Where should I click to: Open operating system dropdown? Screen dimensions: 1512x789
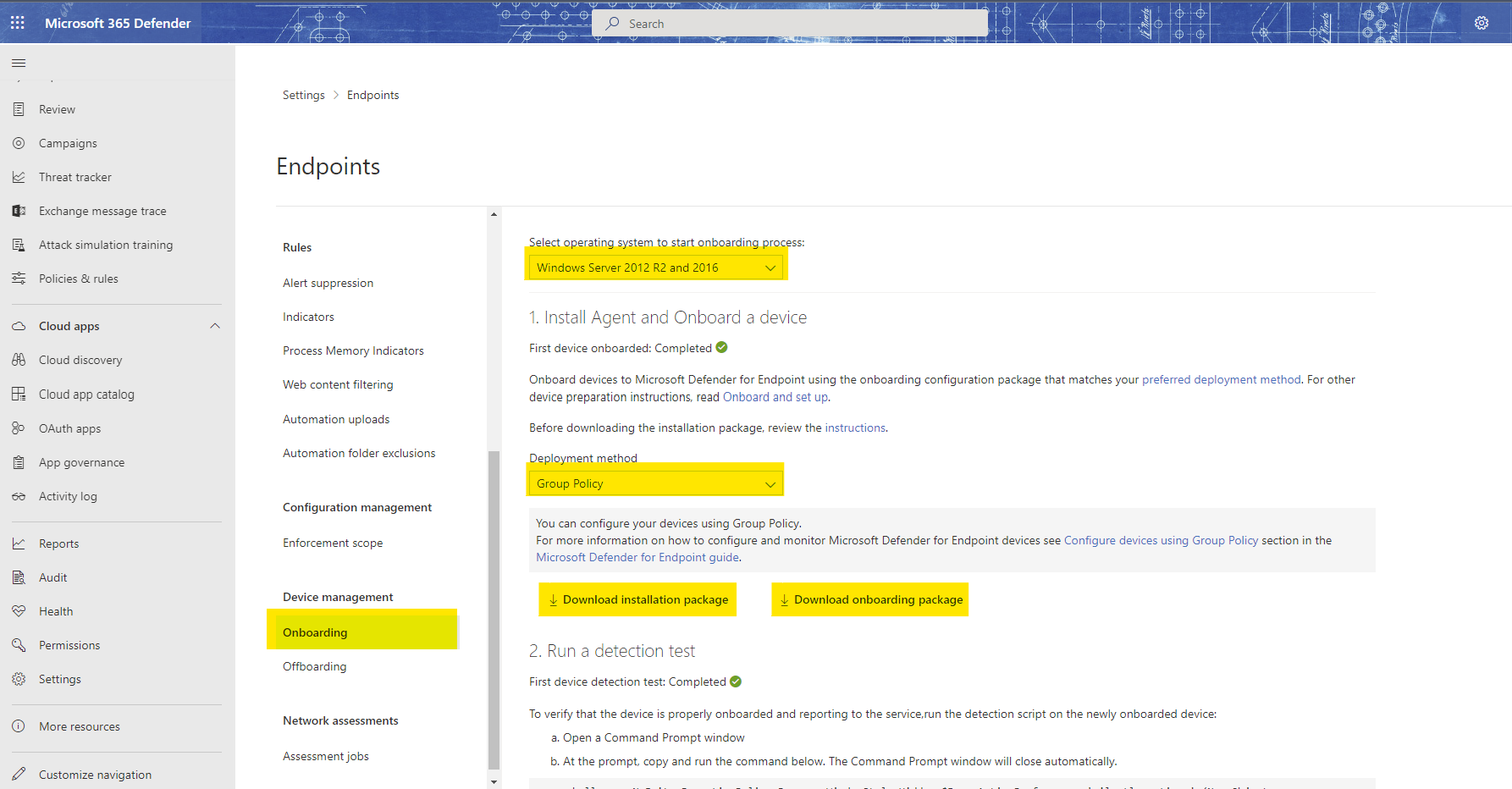(x=655, y=268)
